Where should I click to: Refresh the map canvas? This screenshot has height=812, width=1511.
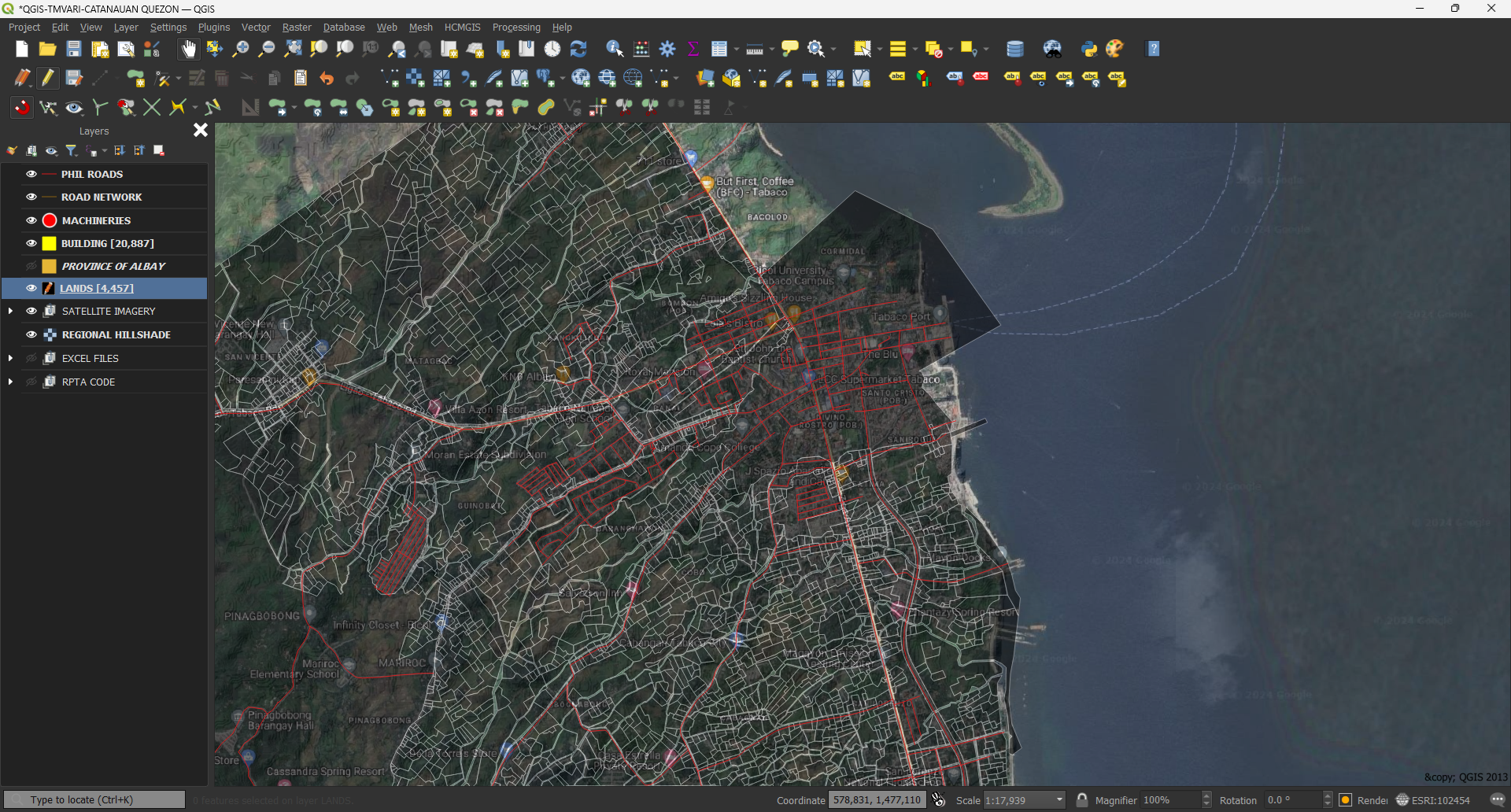579,49
